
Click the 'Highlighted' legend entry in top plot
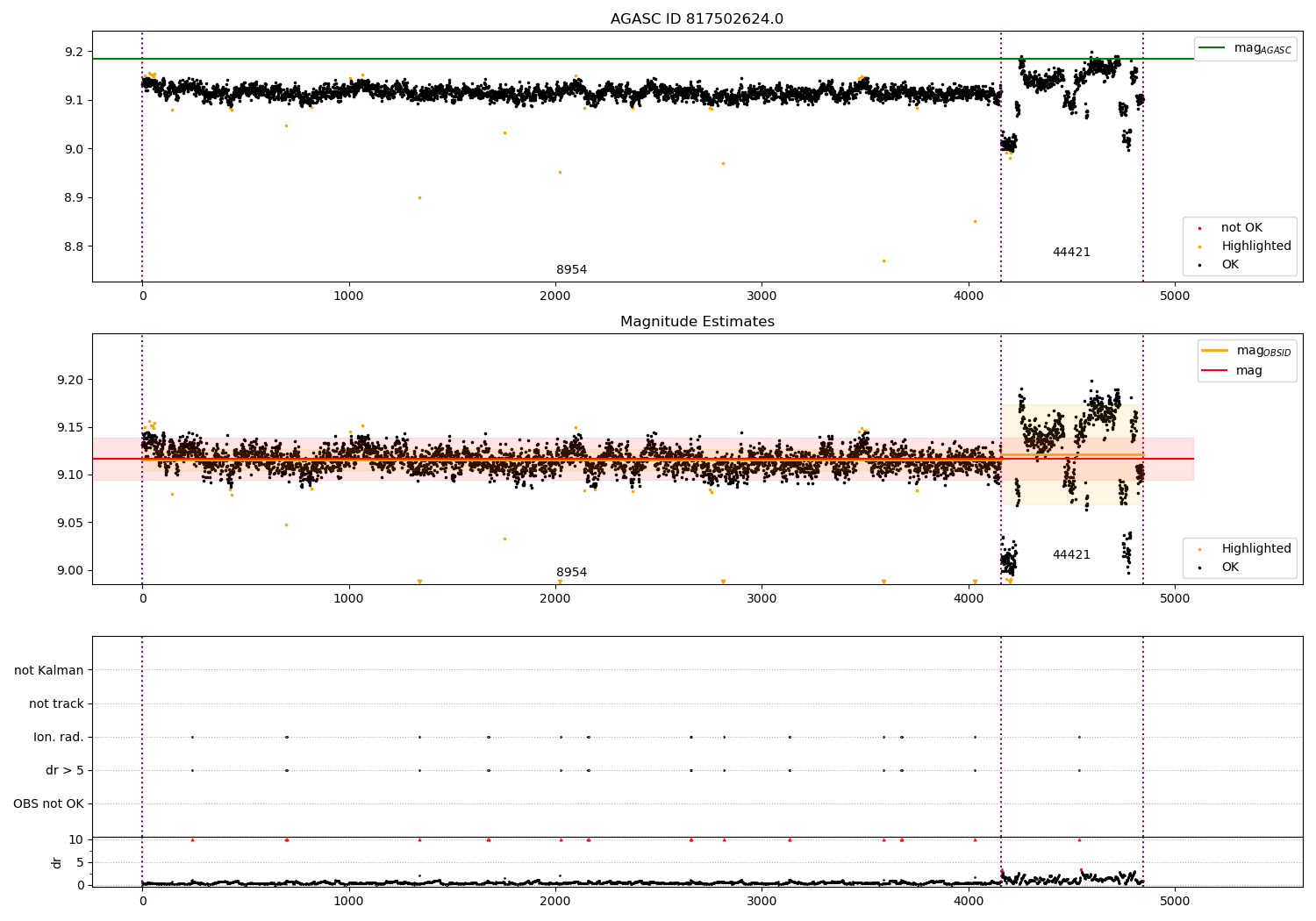tap(1244, 246)
